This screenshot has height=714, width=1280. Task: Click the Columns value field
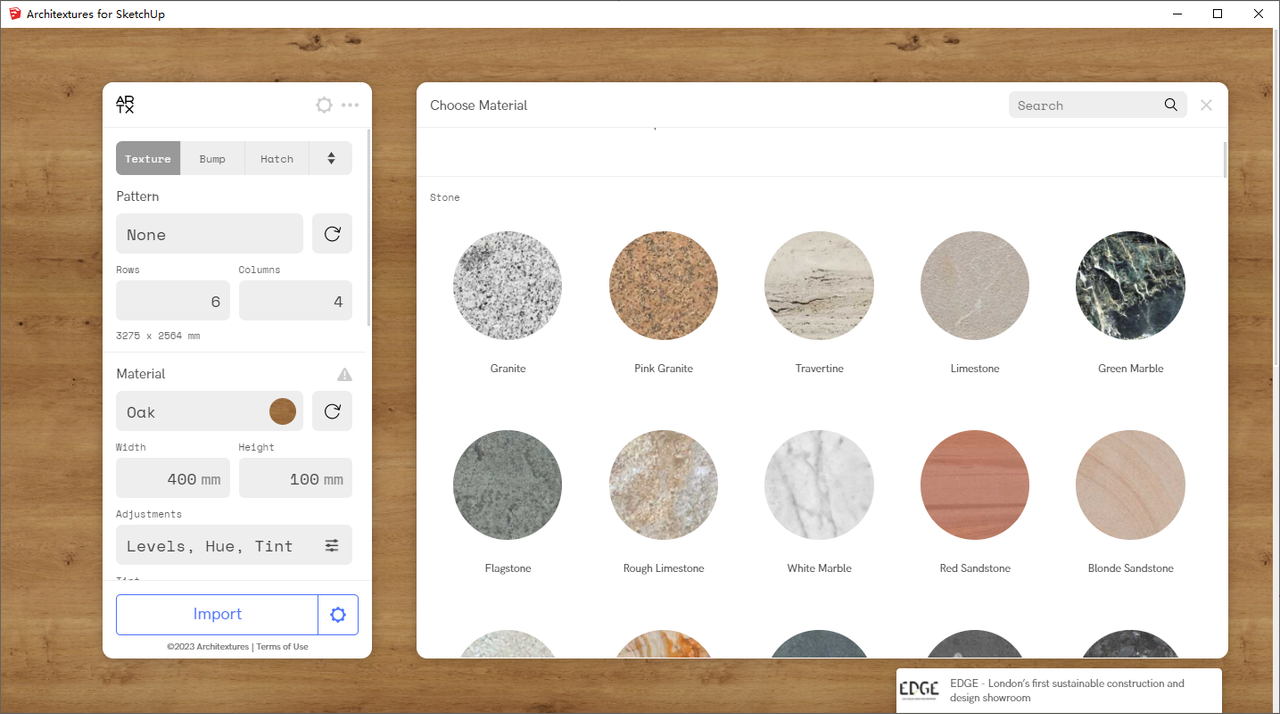[295, 301]
